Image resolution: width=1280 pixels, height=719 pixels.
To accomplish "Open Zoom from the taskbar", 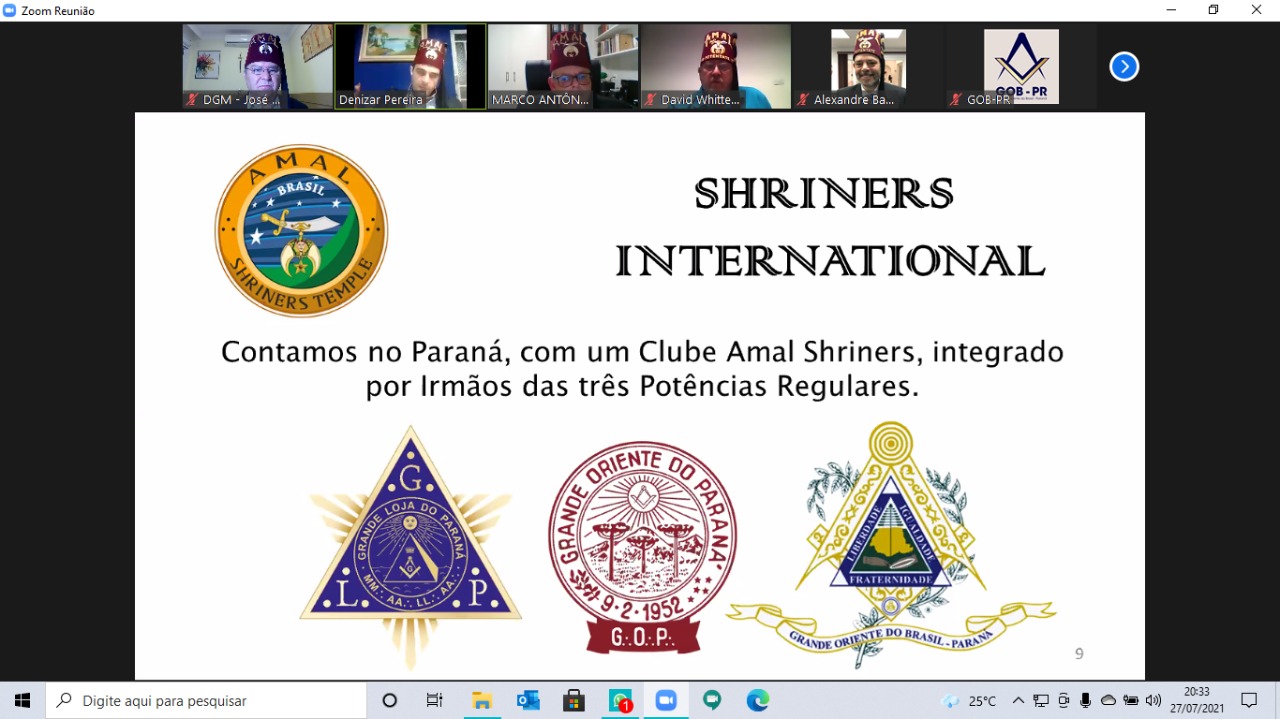I will [666, 701].
